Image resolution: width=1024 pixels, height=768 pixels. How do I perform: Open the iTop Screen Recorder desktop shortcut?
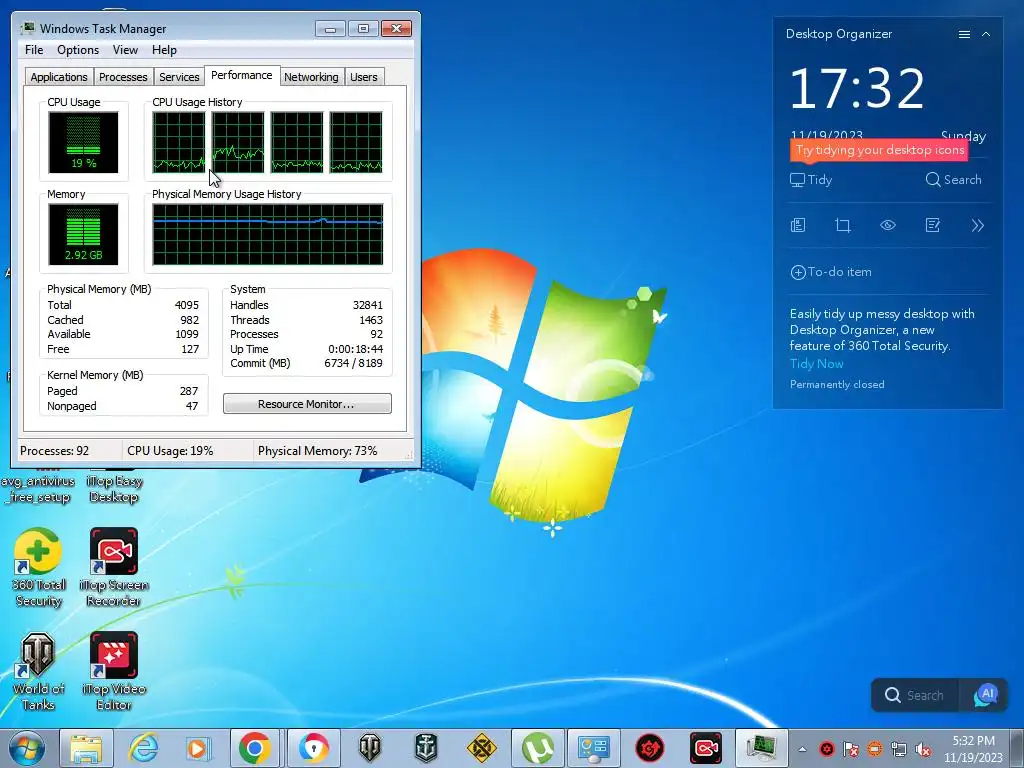pyautogui.click(x=114, y=568)
